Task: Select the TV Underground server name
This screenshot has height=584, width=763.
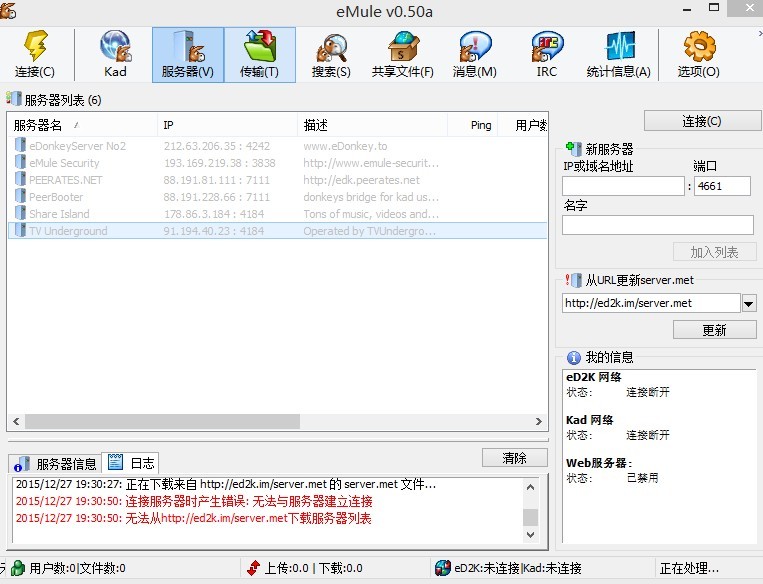Action: coord(68,231)
